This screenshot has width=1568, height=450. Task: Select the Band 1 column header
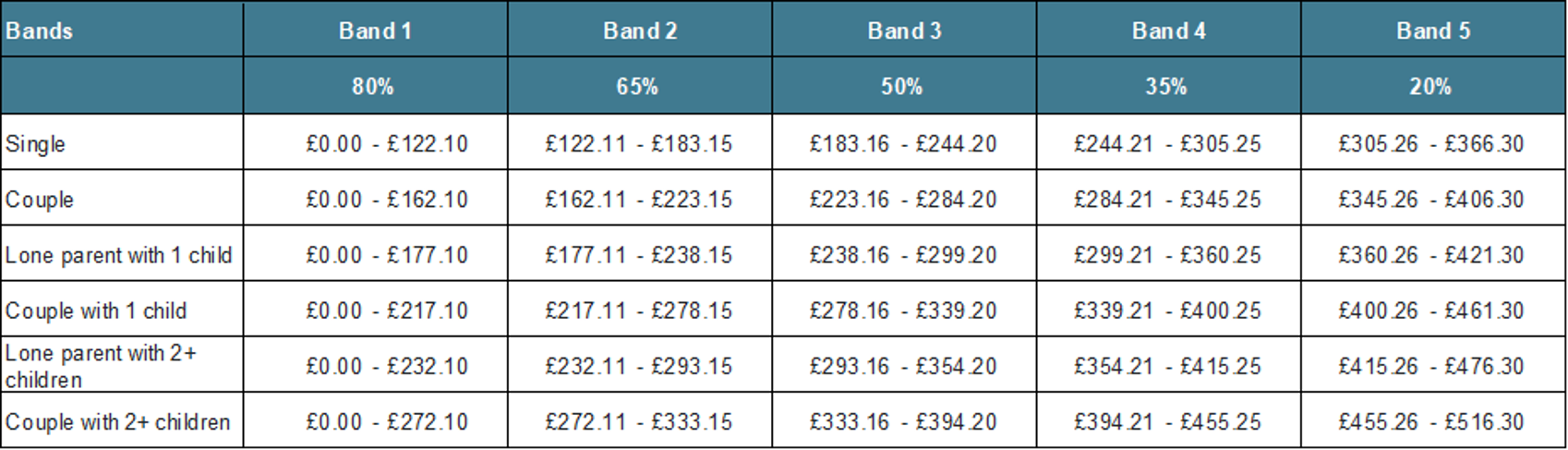coord(375,30)
